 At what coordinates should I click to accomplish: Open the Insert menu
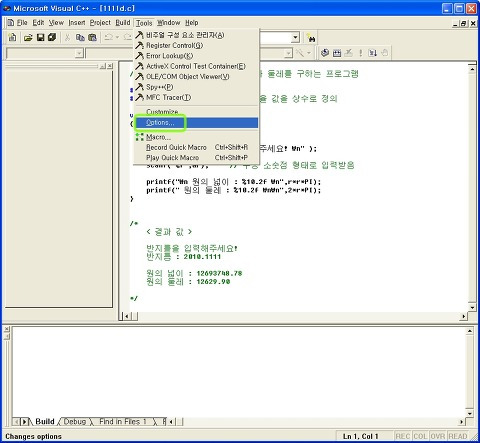pyautogui.click(x=77, y=23)
